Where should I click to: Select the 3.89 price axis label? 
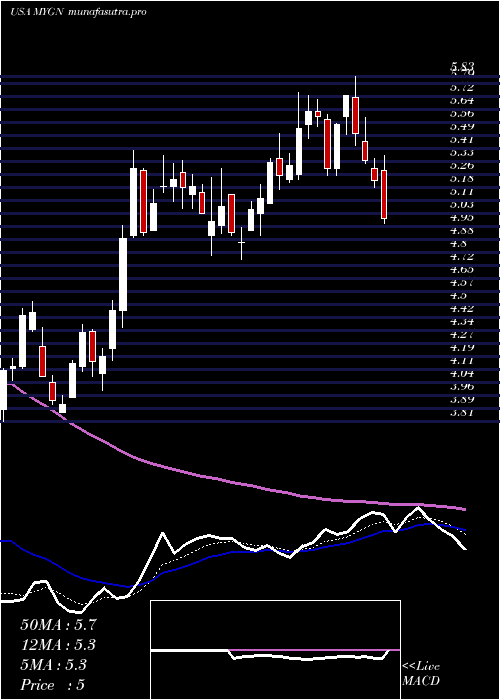coord(462,400)
